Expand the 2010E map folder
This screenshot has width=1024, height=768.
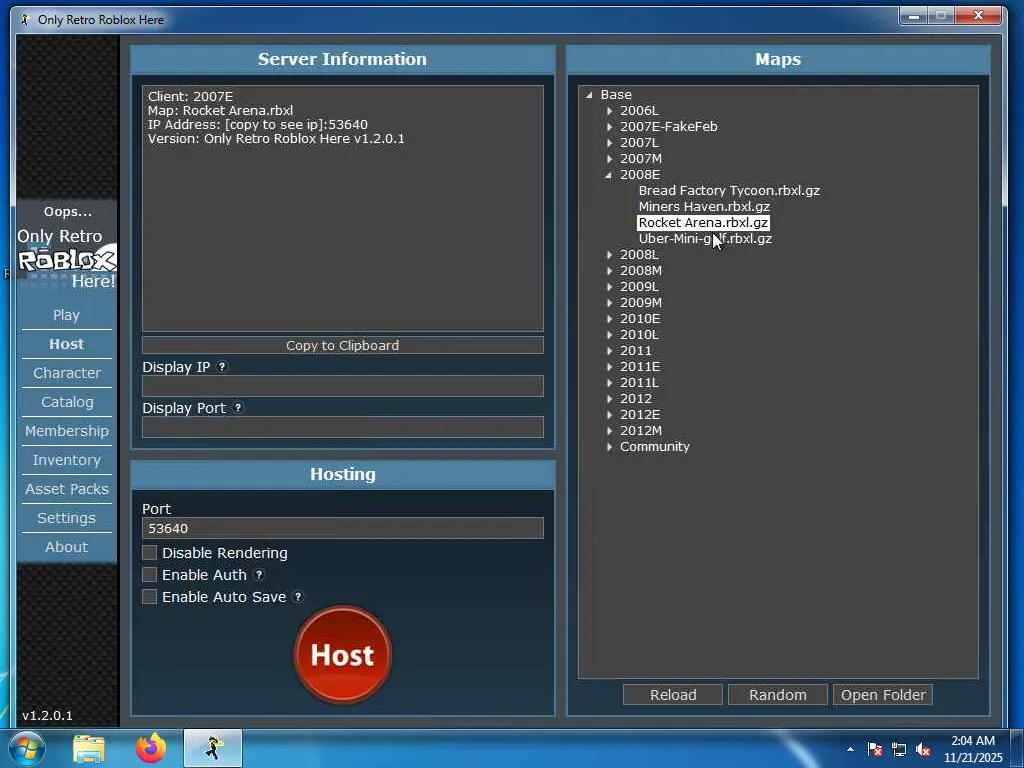pos(609,319)
